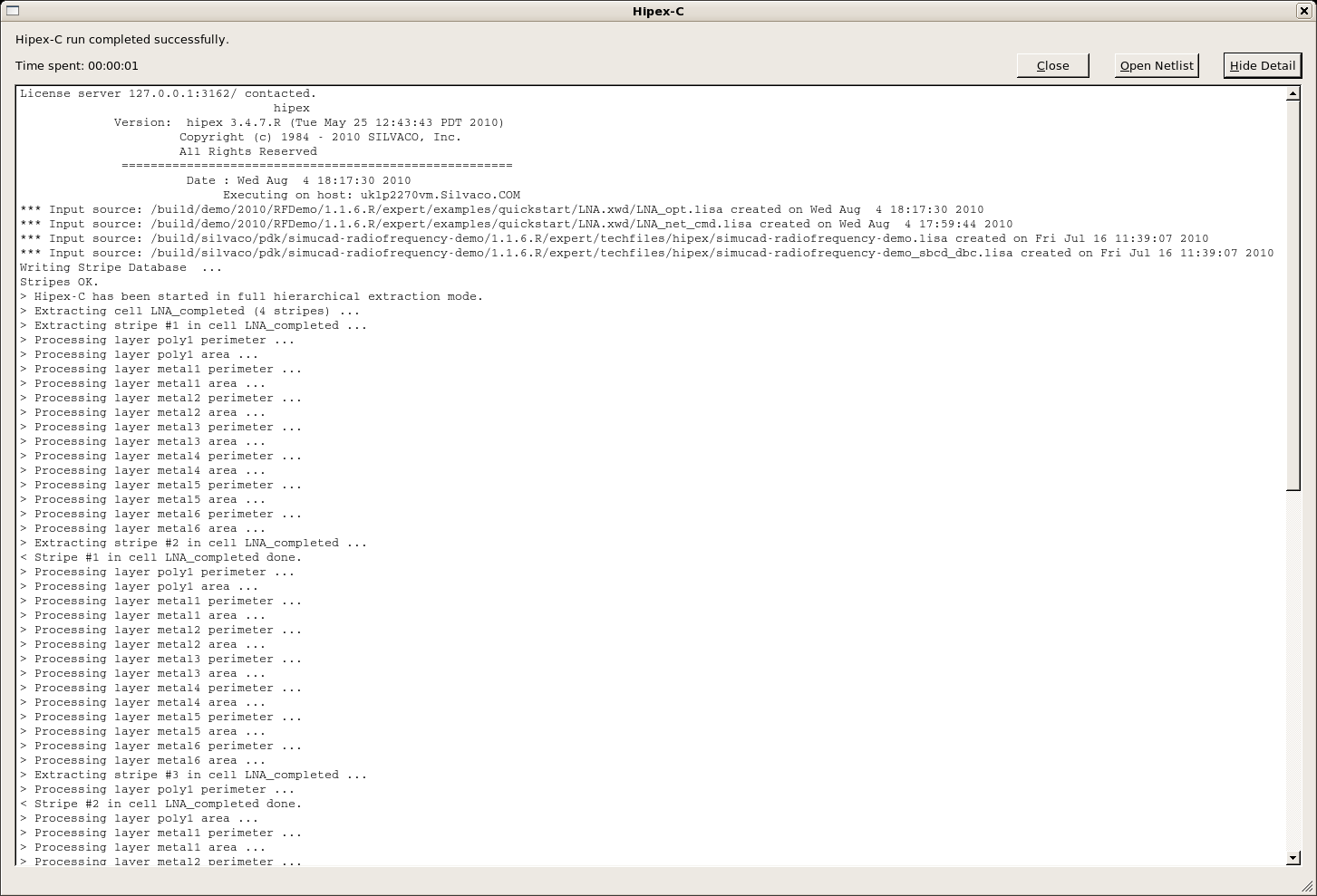1317x896 pixels.
Task: Click the scrollbar up arrow
Action: 1293,93
